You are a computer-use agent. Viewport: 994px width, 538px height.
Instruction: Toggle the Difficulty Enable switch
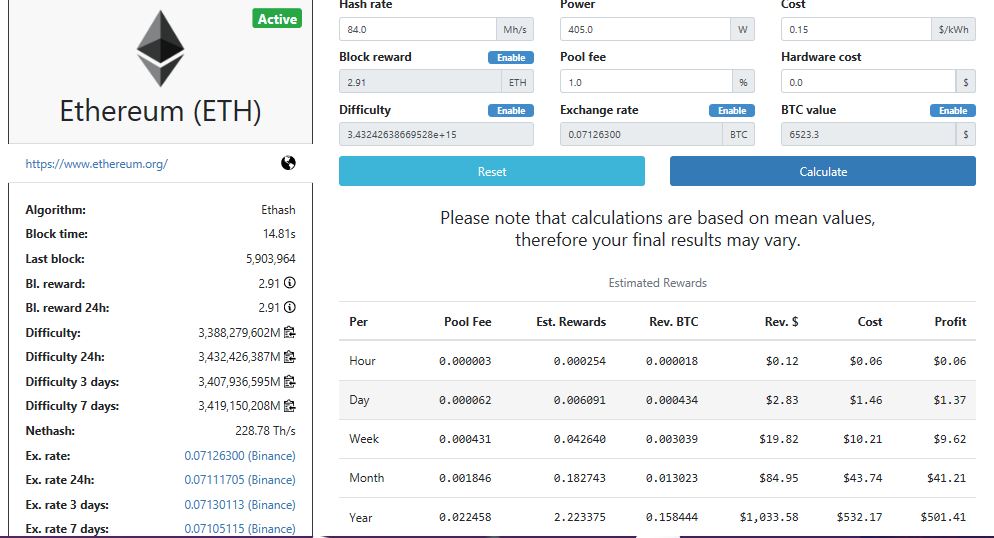[511, 110]
